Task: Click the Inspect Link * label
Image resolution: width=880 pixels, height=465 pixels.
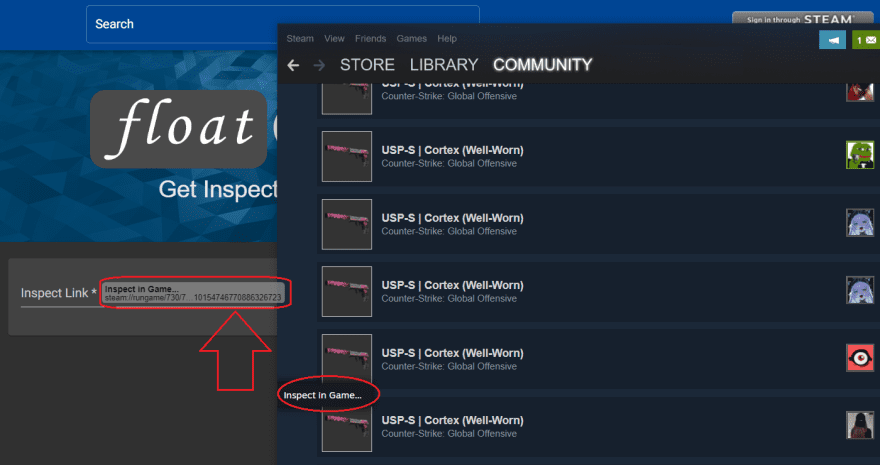Action: 58,293
